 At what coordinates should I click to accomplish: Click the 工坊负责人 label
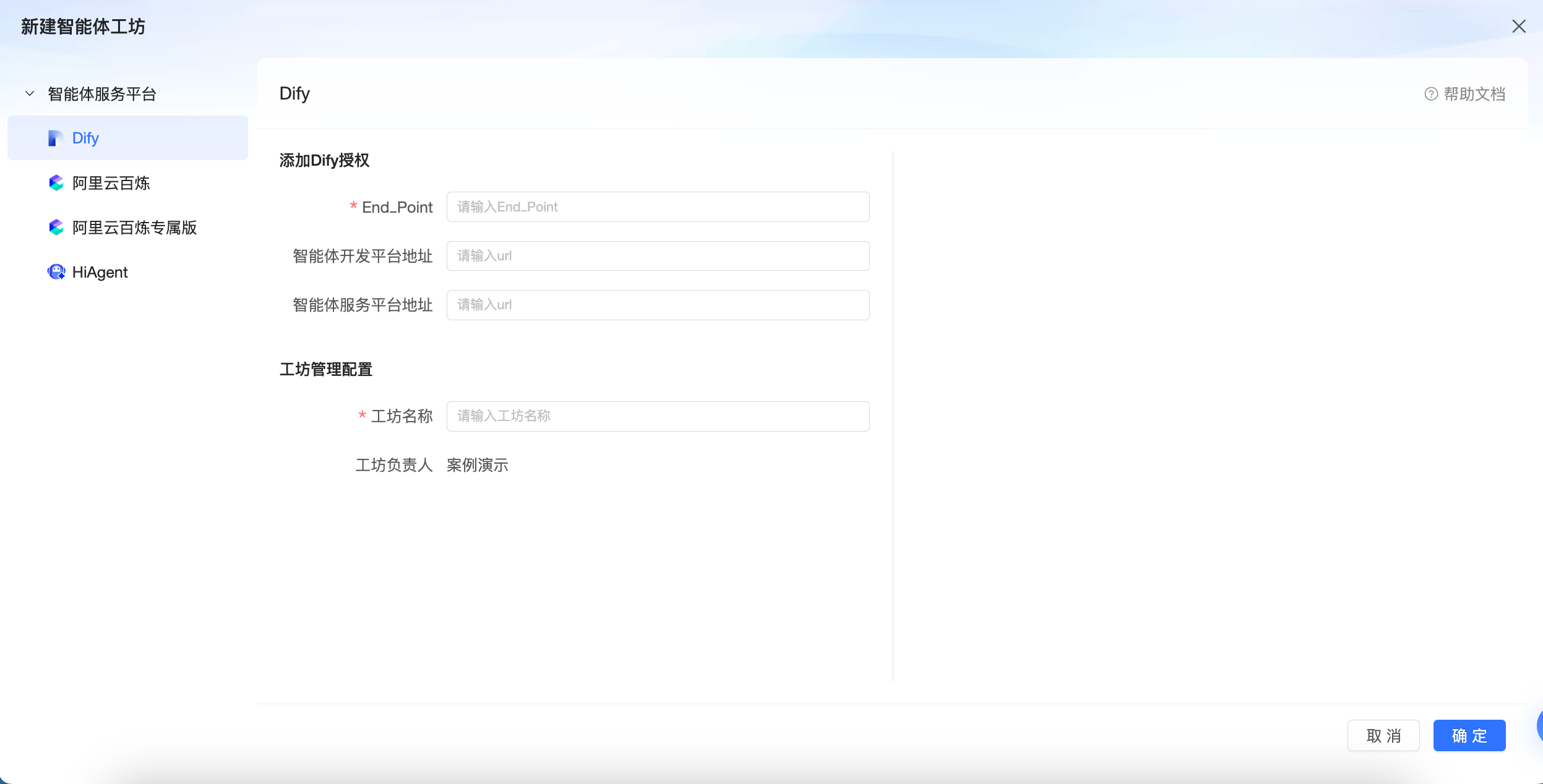point(394,466)
